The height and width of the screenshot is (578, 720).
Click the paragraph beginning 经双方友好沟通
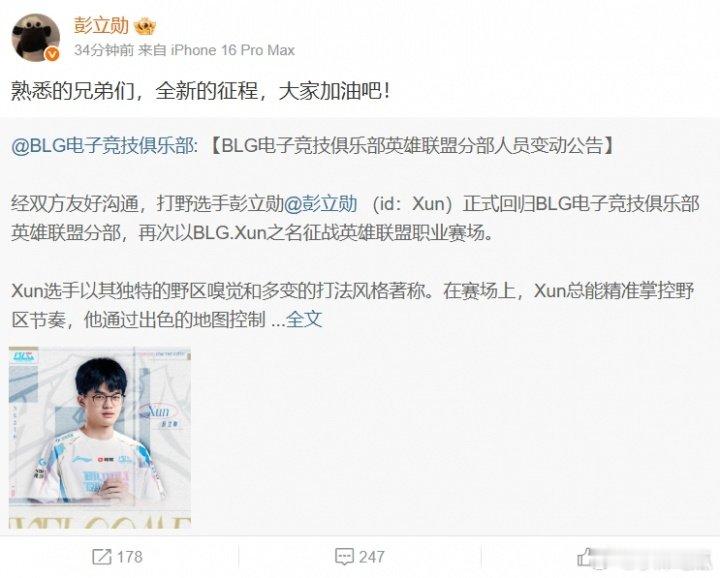point(355,219)
